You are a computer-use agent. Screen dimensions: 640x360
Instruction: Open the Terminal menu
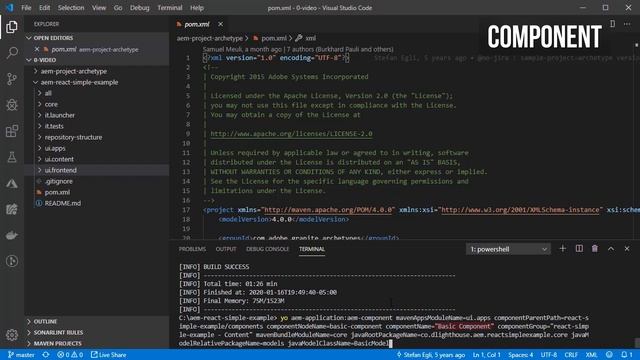(170, 8)
